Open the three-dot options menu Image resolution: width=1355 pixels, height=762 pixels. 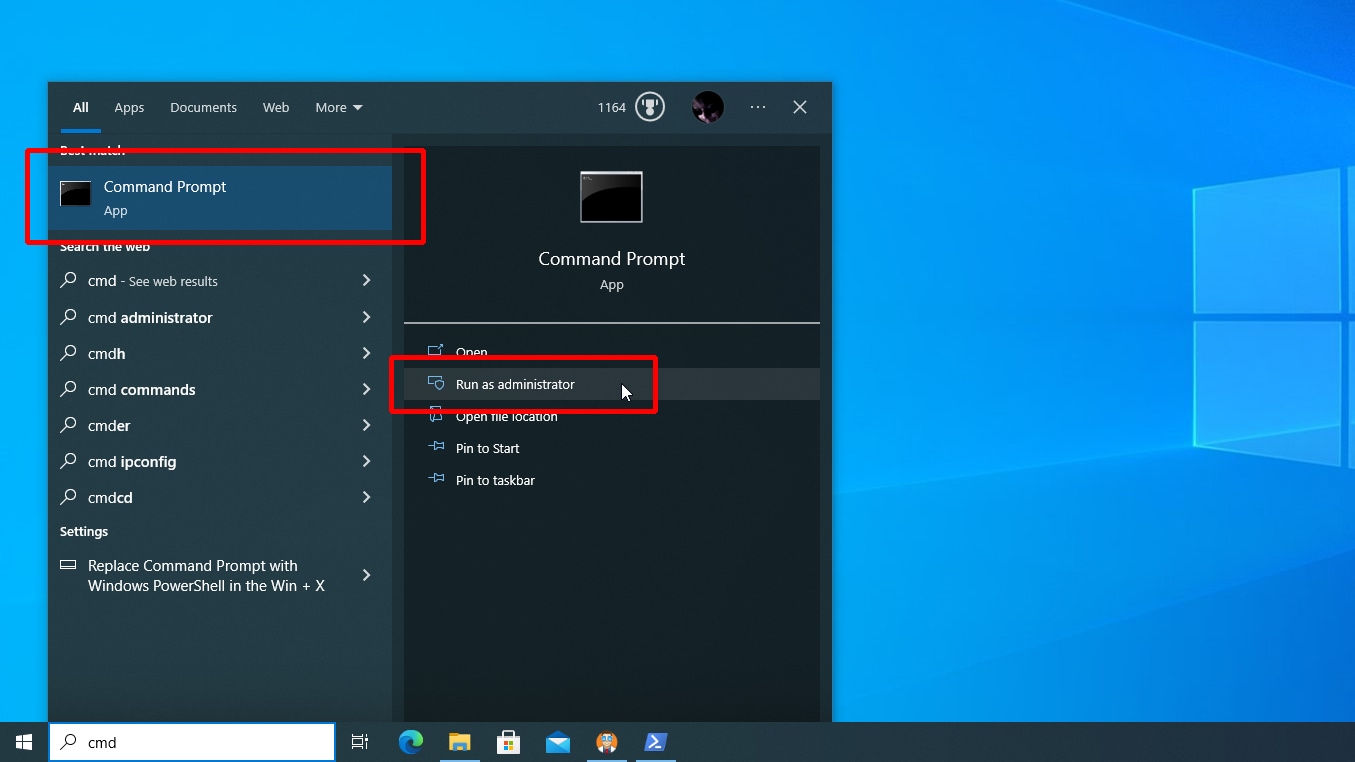point(758,107)
